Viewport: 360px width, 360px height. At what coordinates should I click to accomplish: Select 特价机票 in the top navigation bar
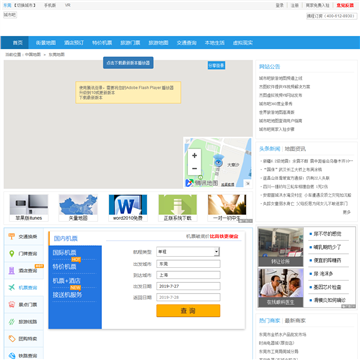tap(102, 43)
